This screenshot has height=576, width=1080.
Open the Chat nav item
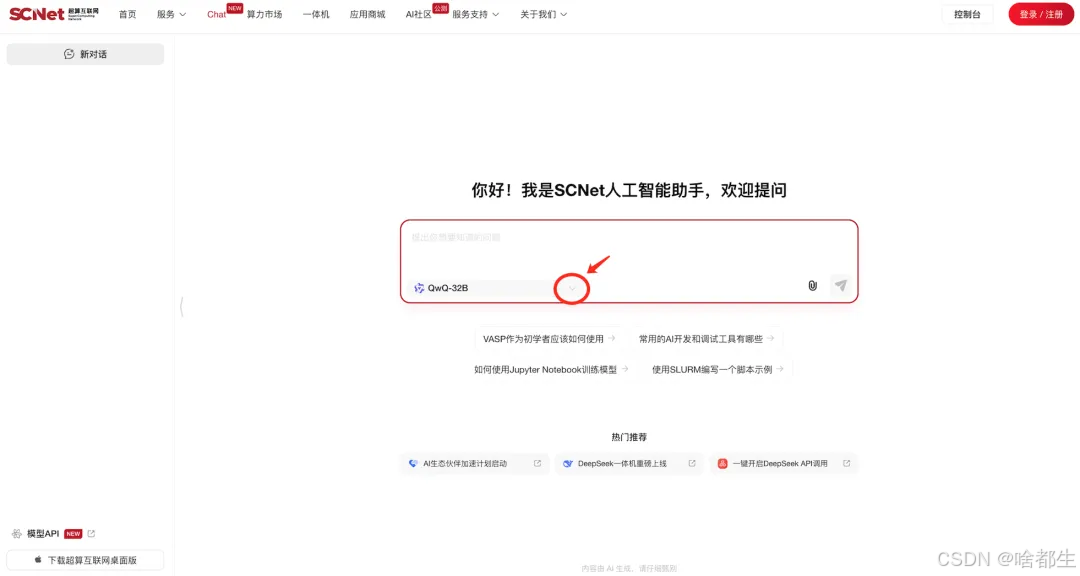click(216, 14)
